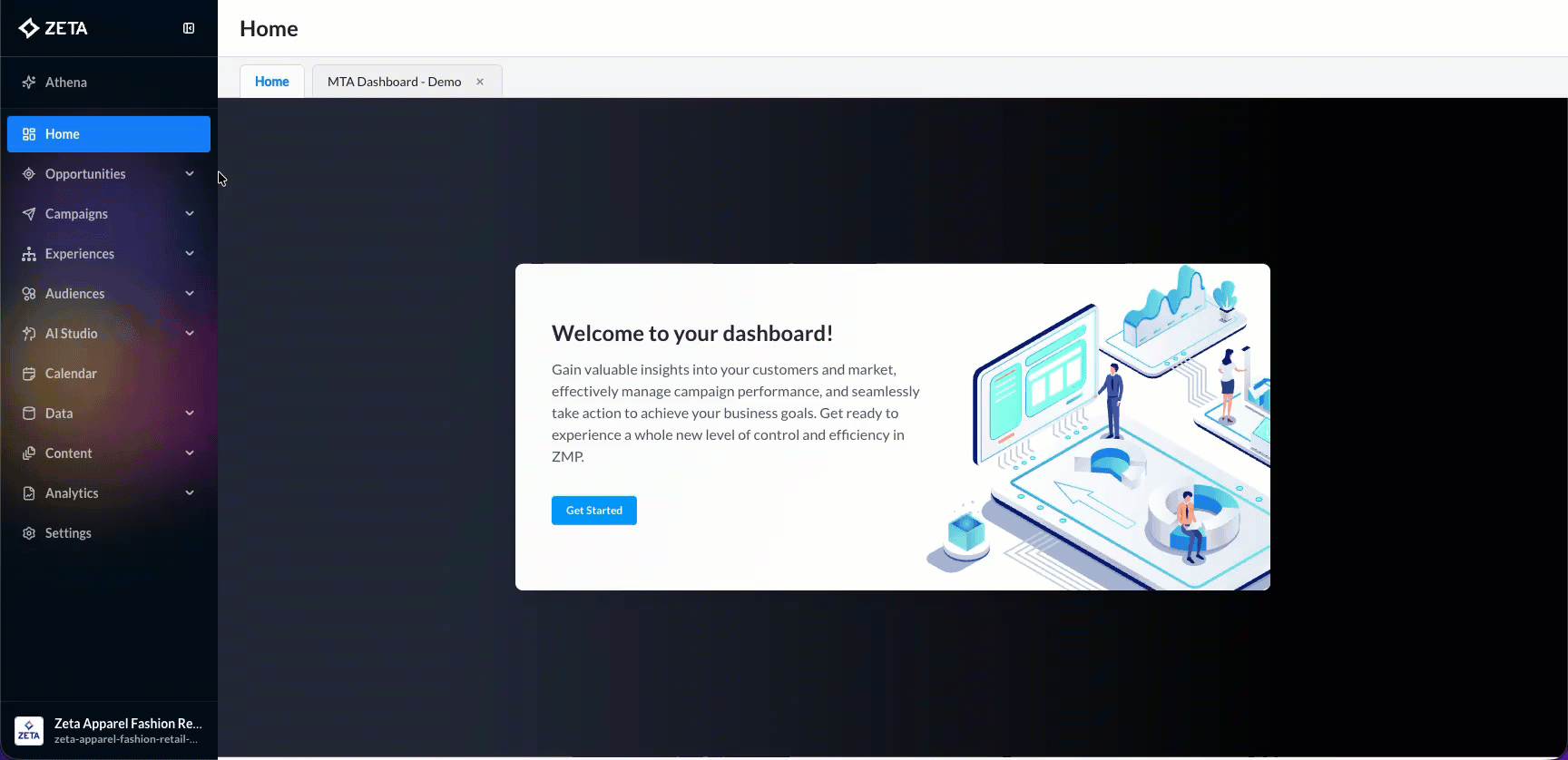This screenshot has width=1568, height=760.
Task: Click the Zeta account avatar at bottom
Action: click(x=29, y=730)
